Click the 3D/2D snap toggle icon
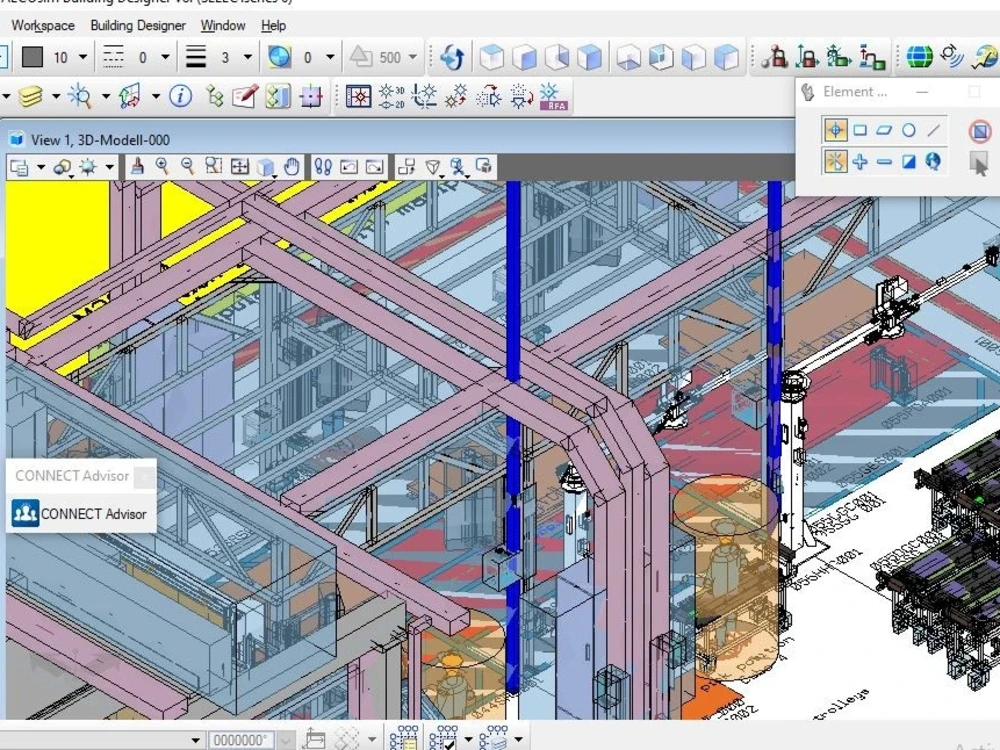Viewport: 1000px width, 750px height. point(390,96)
